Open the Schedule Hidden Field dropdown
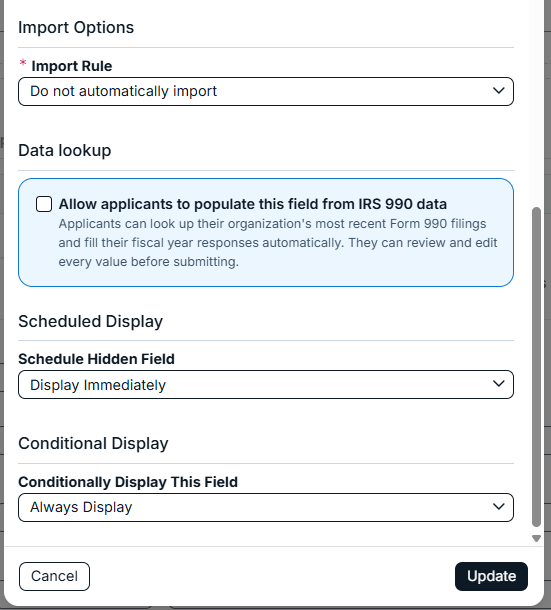This screenshot has height=610, width=551. tap(266, 385)
